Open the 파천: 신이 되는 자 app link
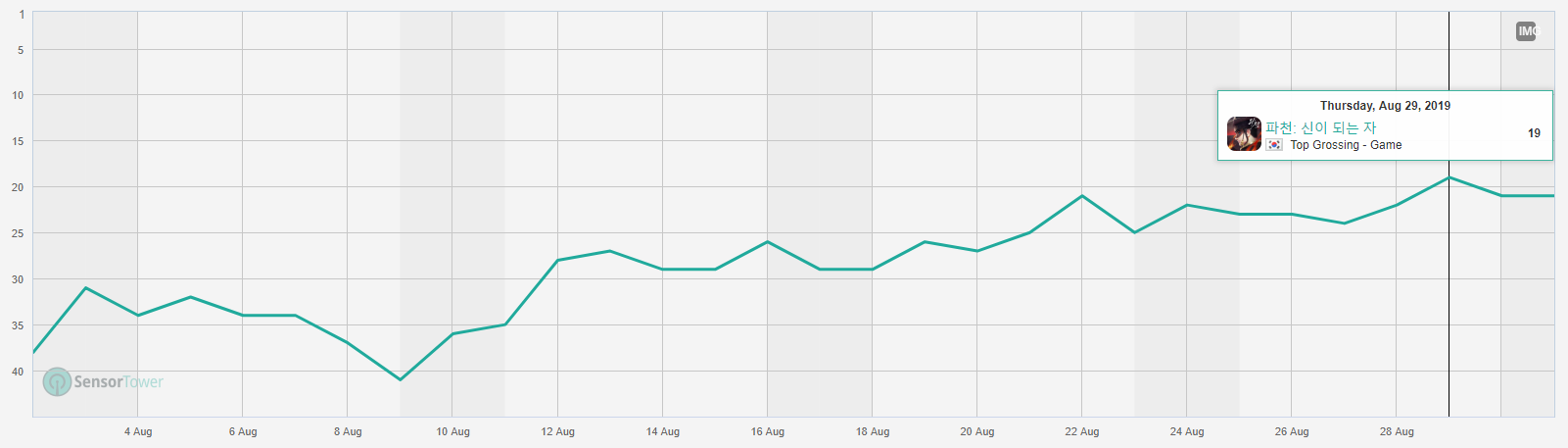Viewport: 1568px width, 448px height. point(1320,127)
